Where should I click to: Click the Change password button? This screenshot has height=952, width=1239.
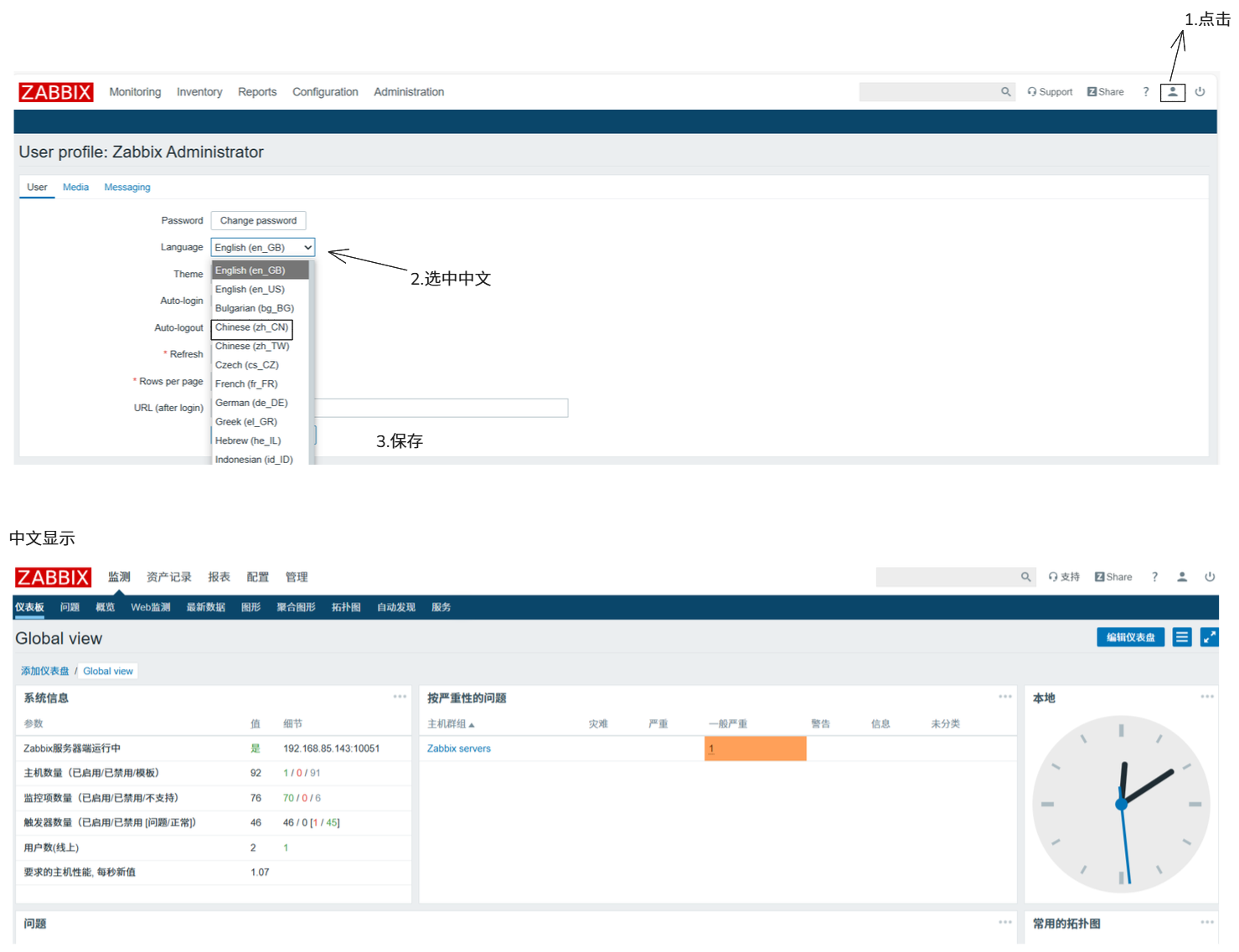point(258,220)
